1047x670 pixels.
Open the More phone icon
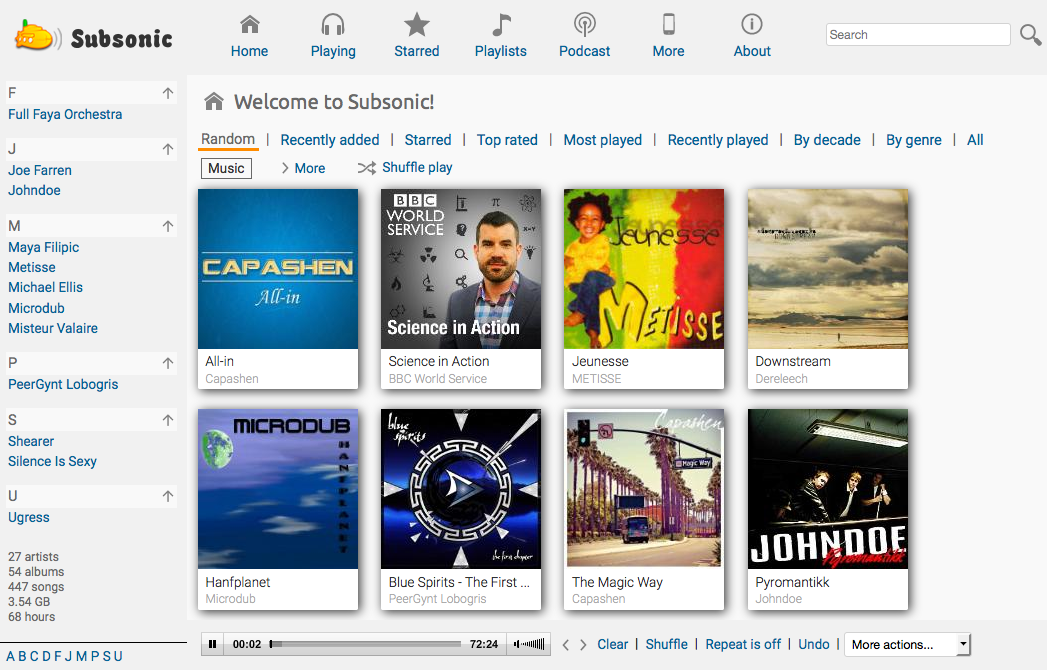[x=668, y=25]
